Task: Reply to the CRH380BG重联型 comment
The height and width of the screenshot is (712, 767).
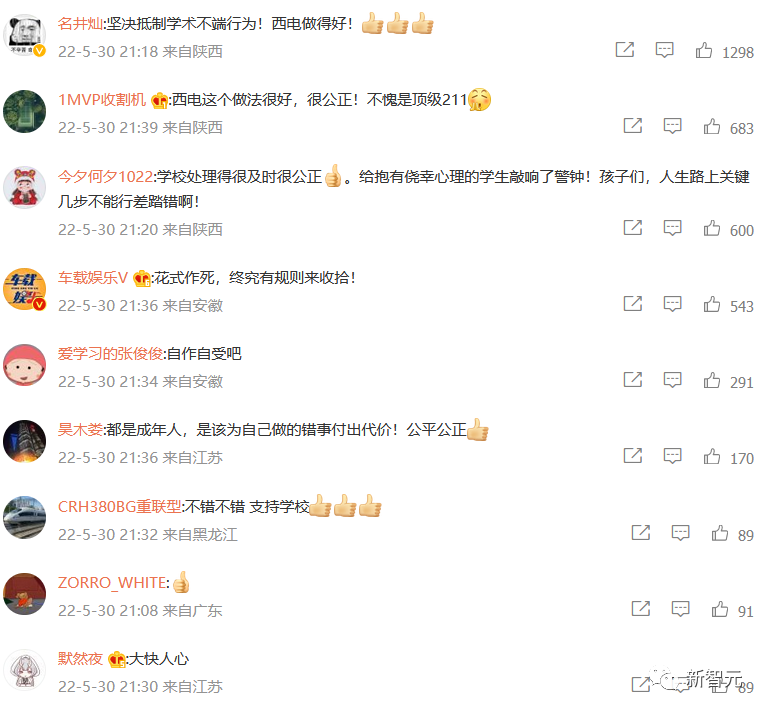Action: (x=680, y=533)
